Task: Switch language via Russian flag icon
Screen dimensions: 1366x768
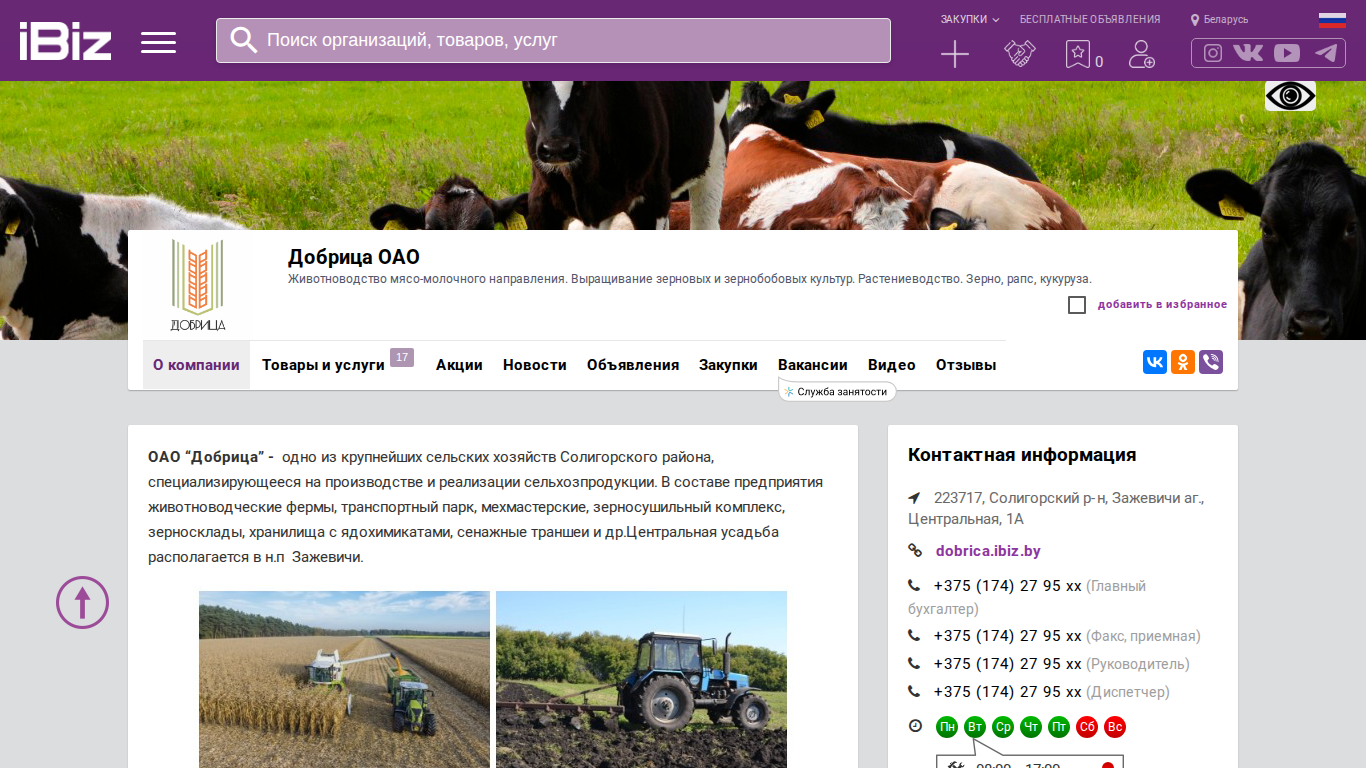Action: (x=1332, y=20)
